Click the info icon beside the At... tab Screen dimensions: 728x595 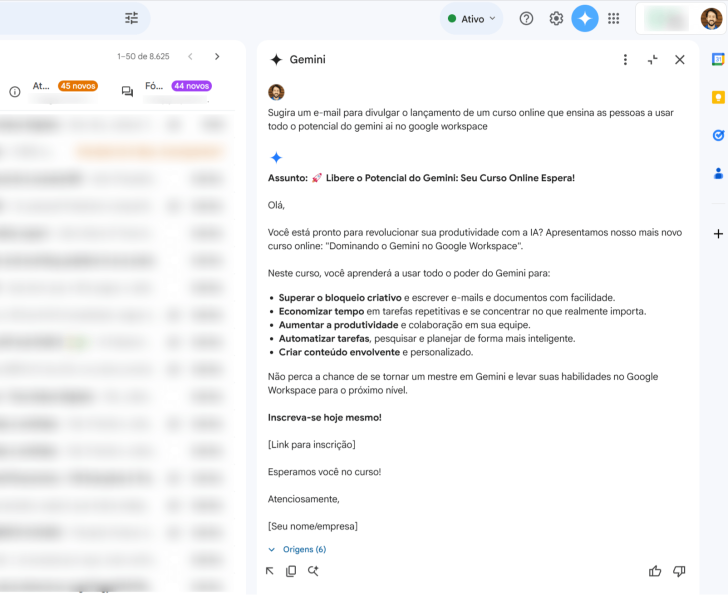click(x=15, y=92)
